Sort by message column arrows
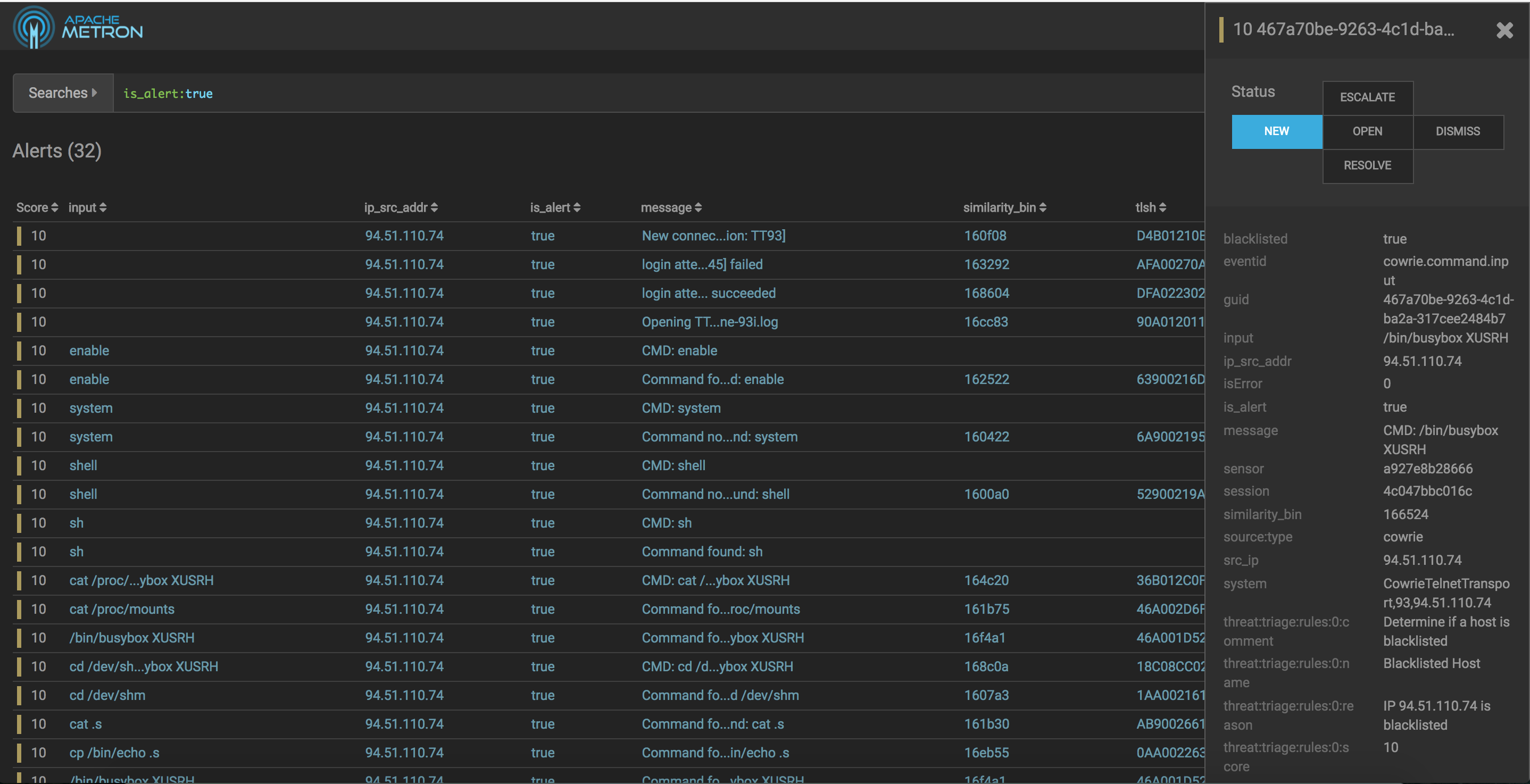Screen dimensions: 1530x784 [698, 207]
